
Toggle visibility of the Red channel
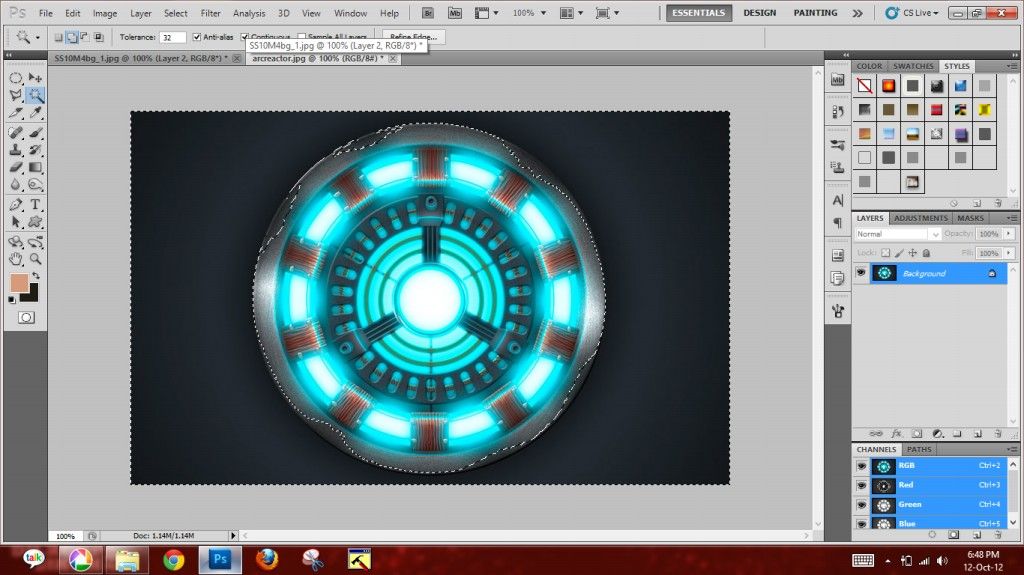tap(861, 485)
